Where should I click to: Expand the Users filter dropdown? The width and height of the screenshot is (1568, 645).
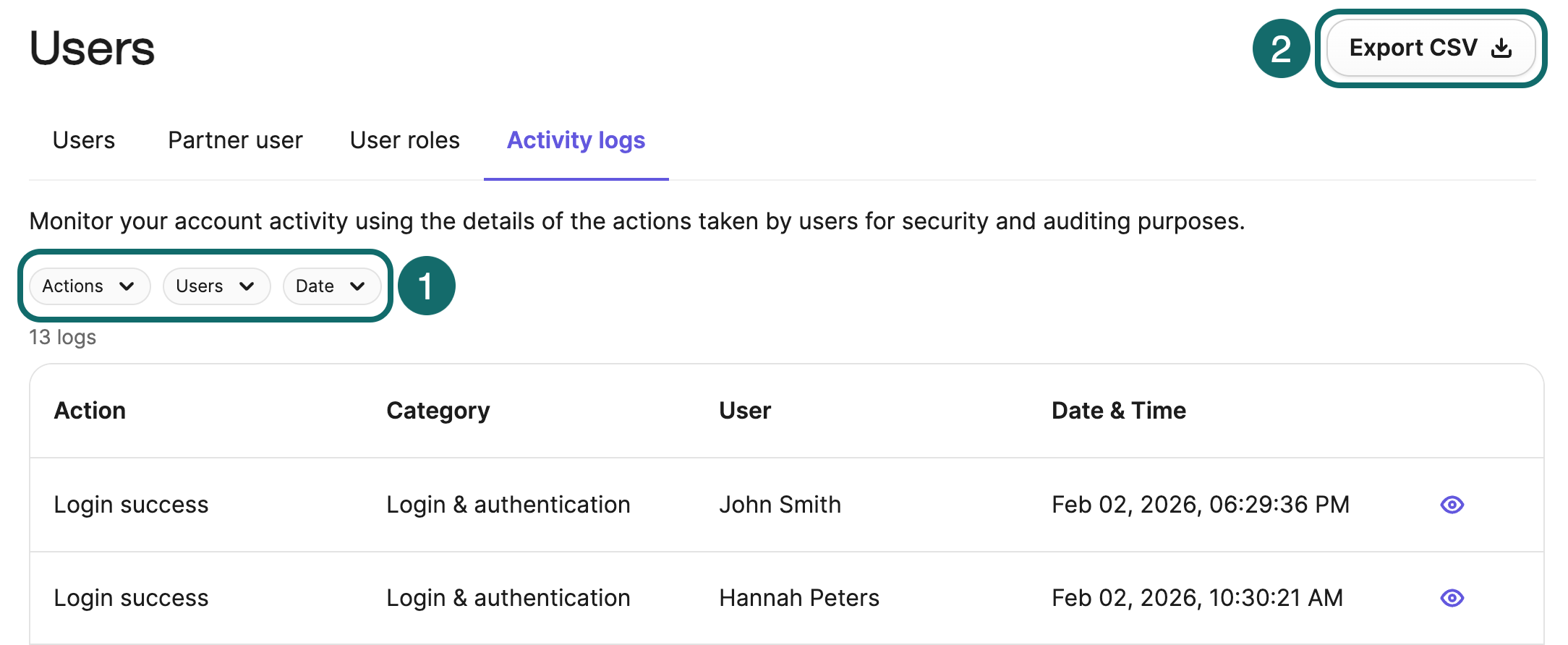point(216,286)
